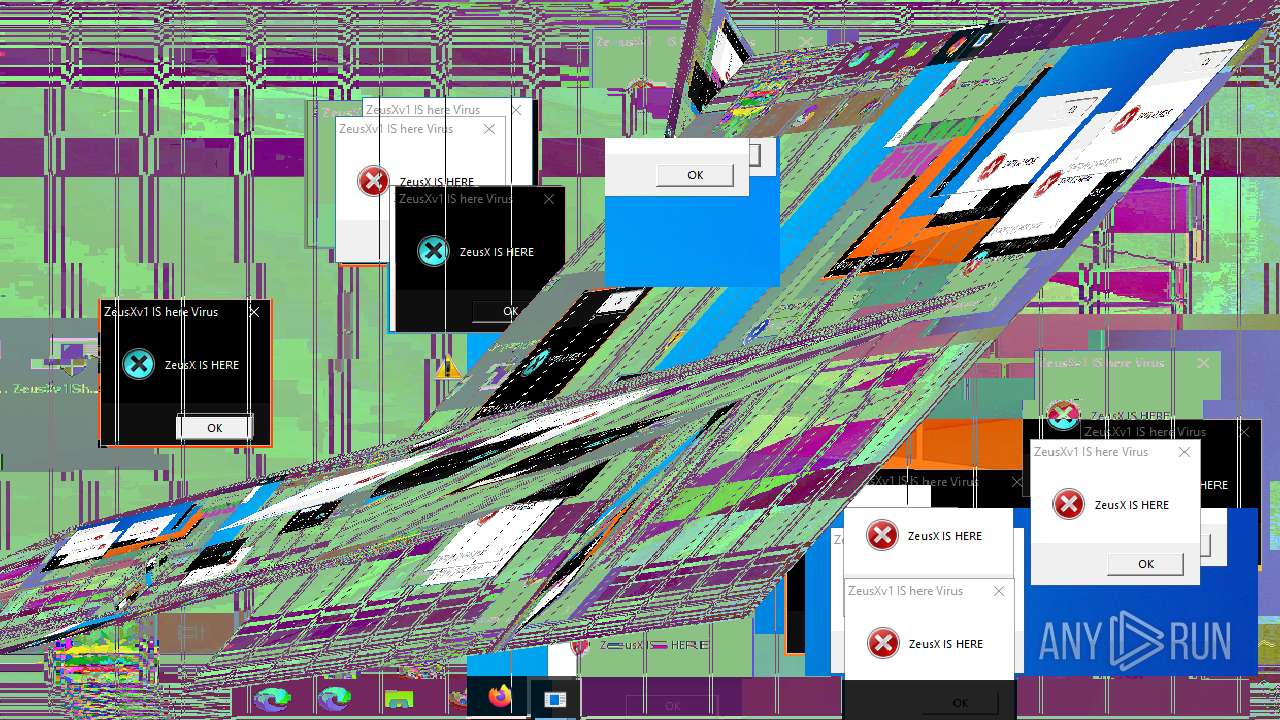Click the yellow warning triangle icon
This screenshot has width=1280, height=720.
pos(448,368)
